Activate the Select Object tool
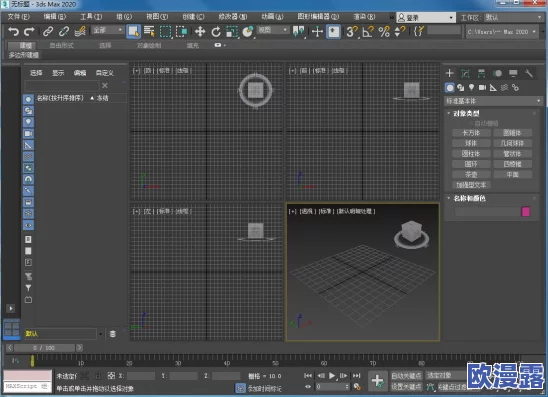This screenshot has height=397, width=548. 134,31
